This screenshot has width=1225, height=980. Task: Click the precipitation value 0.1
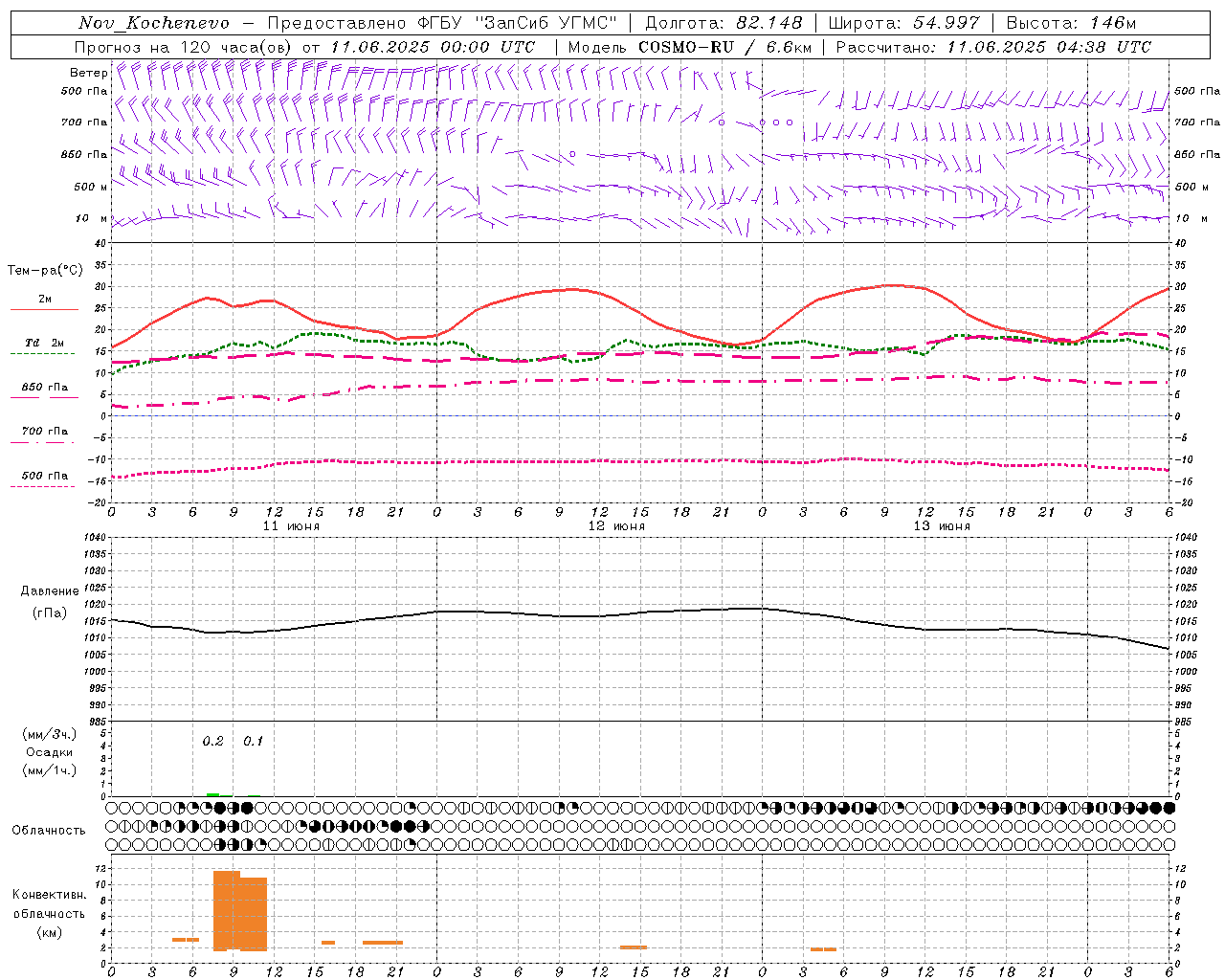coord(253,742)
